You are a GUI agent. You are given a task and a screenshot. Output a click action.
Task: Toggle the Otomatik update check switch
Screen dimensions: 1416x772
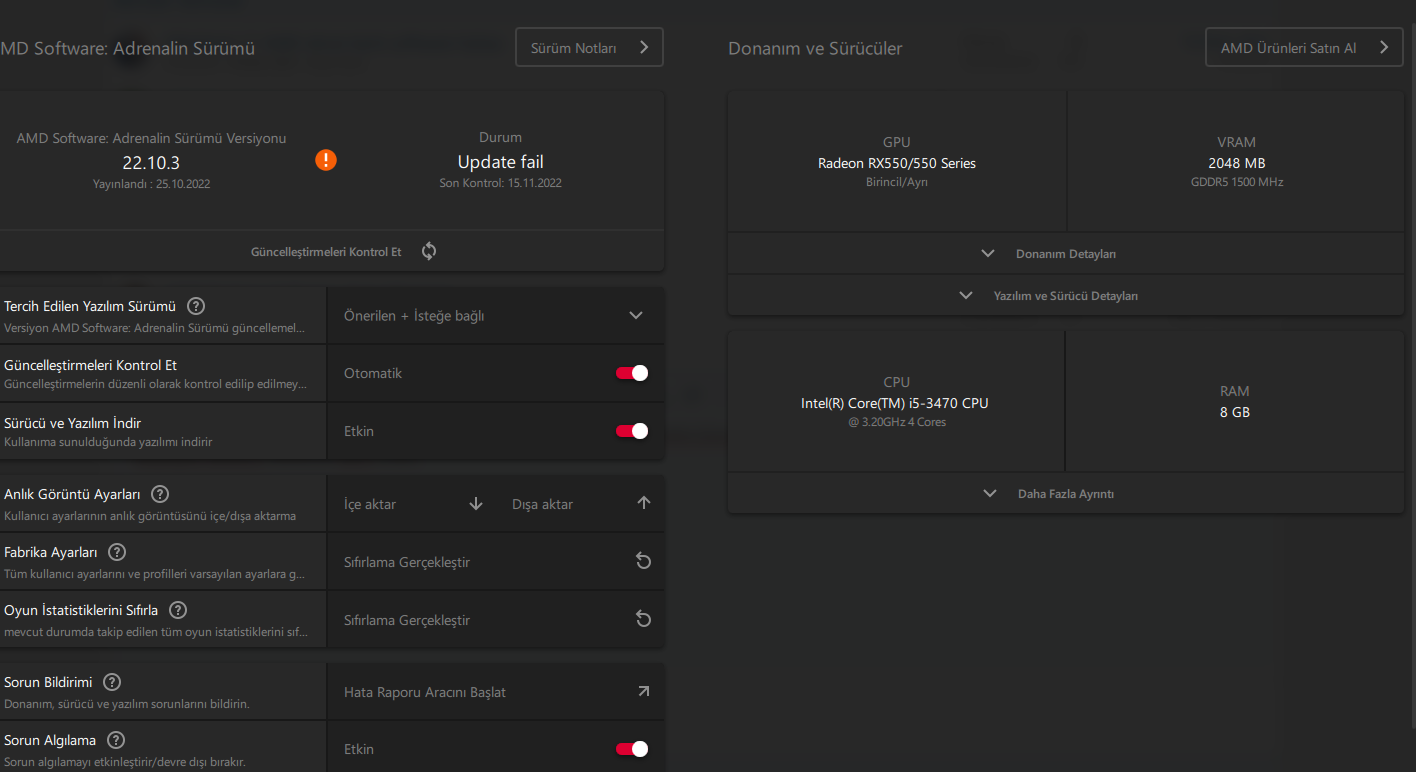[632, 373]
